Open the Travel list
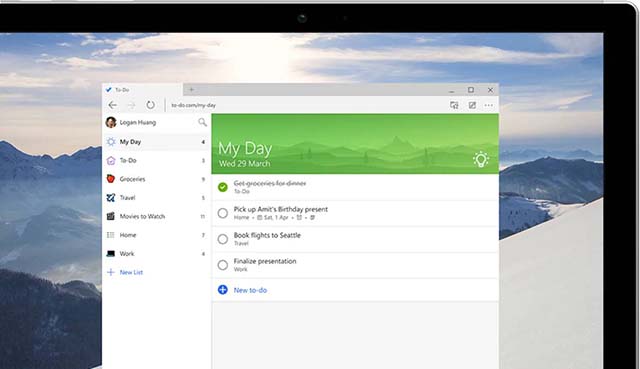 click(156, 198)
